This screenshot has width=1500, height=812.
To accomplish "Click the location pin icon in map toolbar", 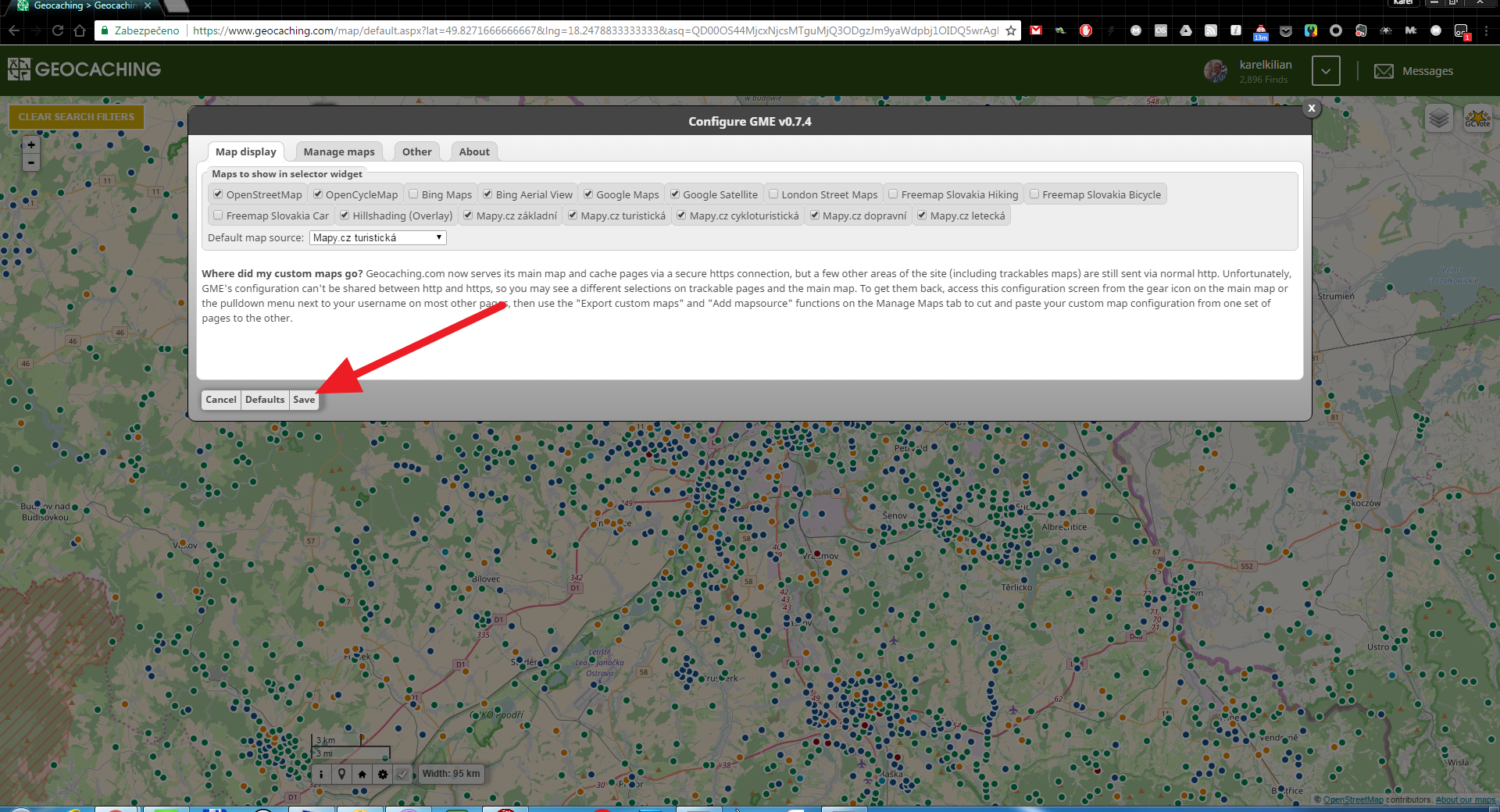I will 341,774.
